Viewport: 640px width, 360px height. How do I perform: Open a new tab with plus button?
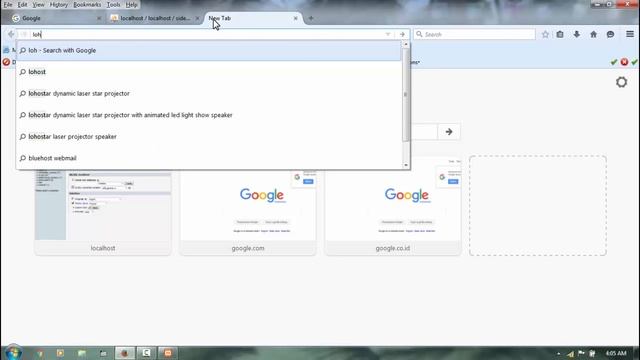(311, 18)
